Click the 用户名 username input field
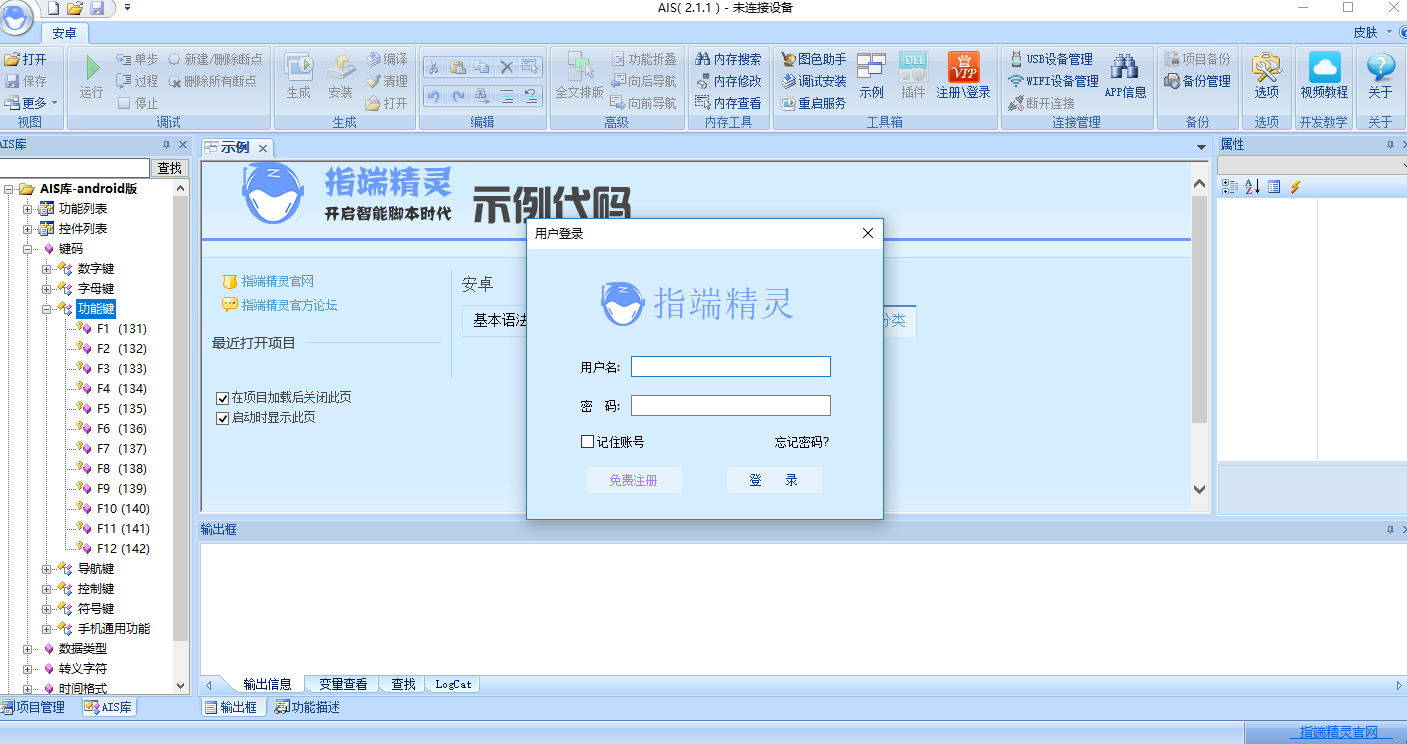The width and height of the screenshot is (1407, 744). [x=731, y=367]
